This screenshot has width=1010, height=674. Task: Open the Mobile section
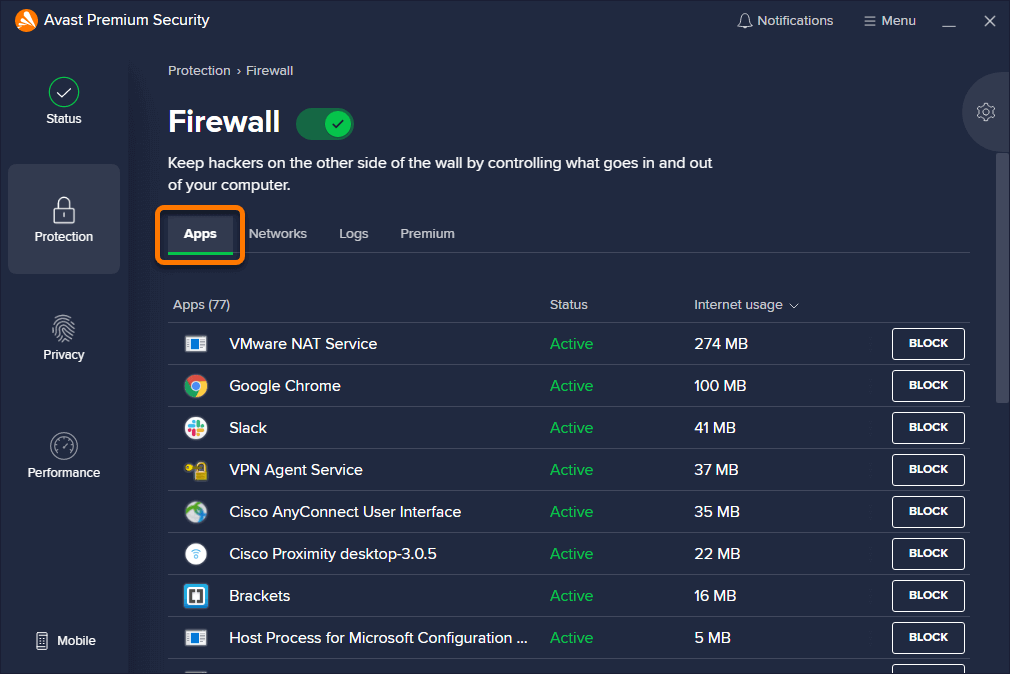click(x=64, y=640)
